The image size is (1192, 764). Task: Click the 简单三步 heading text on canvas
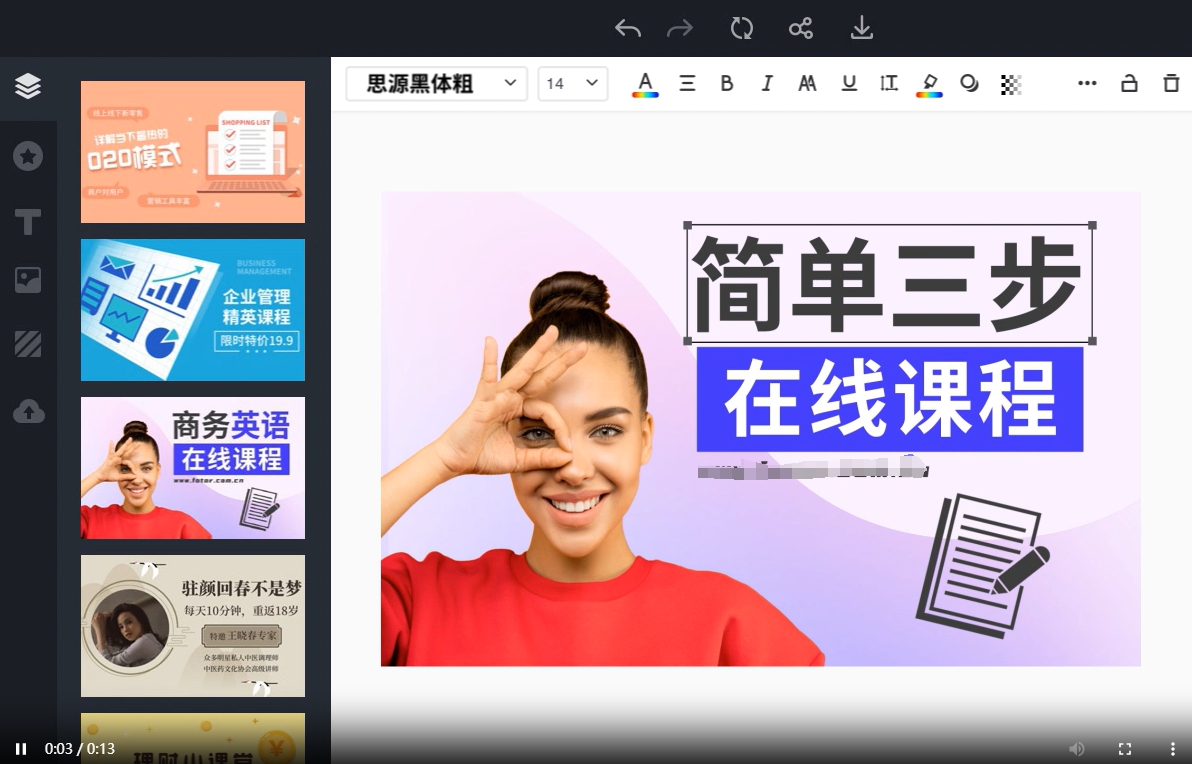[889, 284]
